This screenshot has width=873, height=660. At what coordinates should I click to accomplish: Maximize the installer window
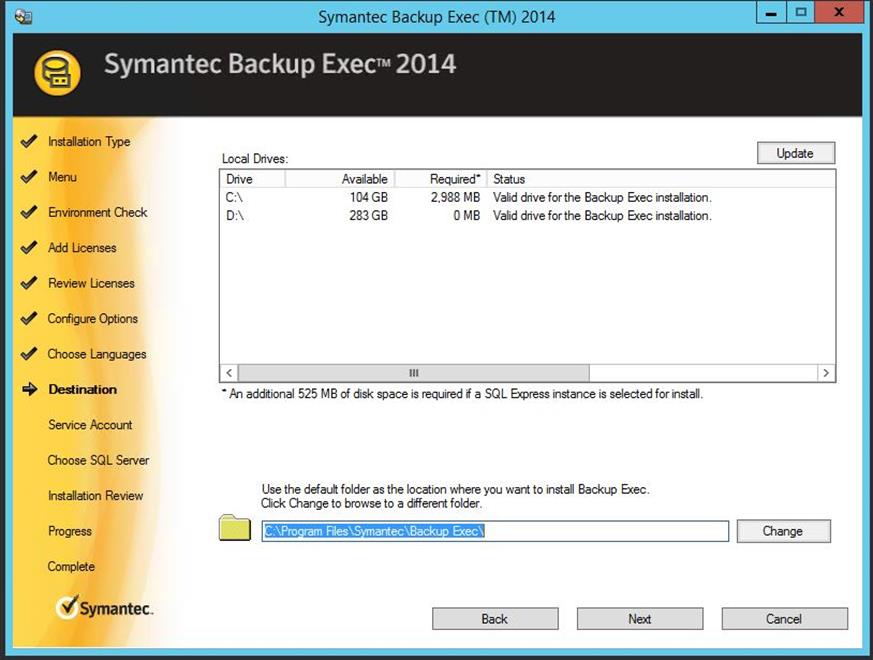(x=801, y=13)
